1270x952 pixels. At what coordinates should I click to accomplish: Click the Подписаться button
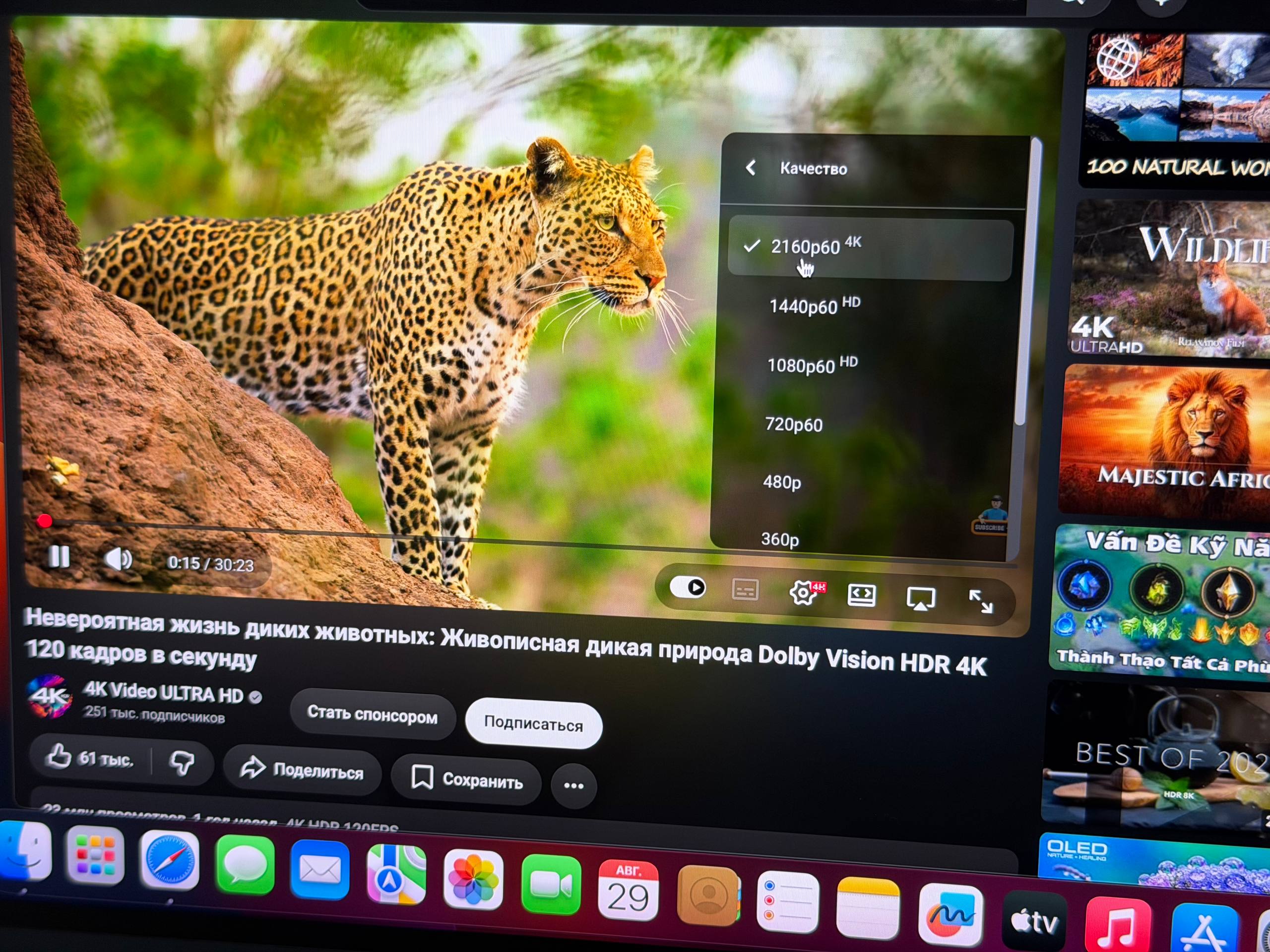(x=533, y=724)
